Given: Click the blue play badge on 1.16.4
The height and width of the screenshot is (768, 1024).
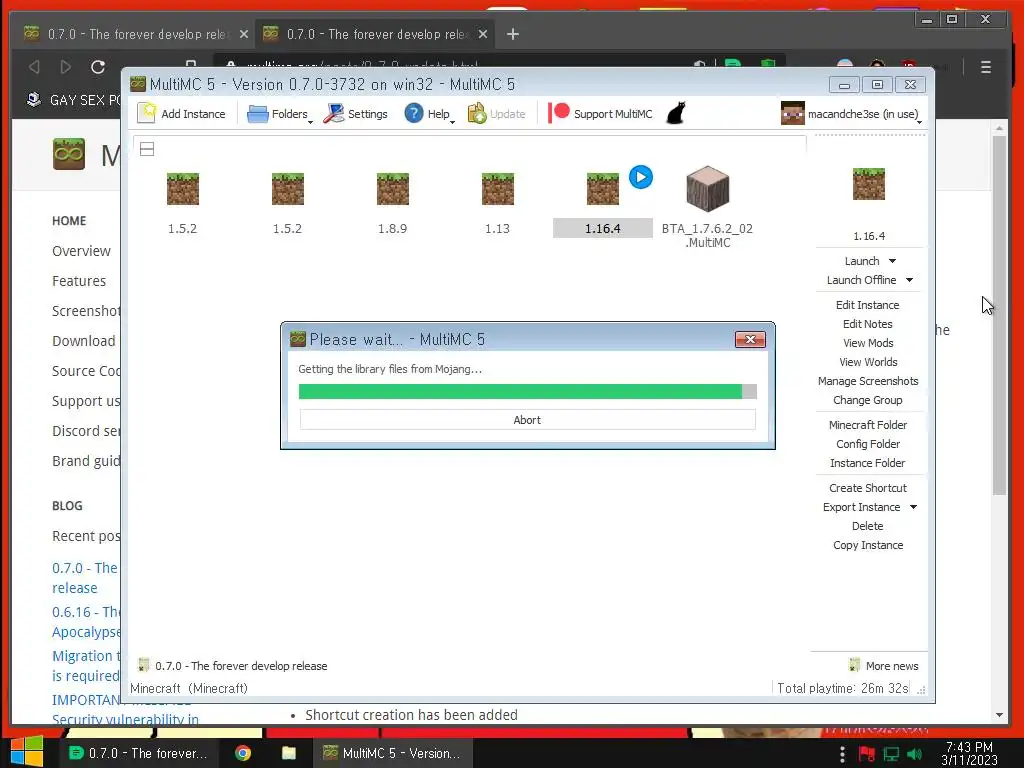Looking at the screenshot, I should pos(641,177).
